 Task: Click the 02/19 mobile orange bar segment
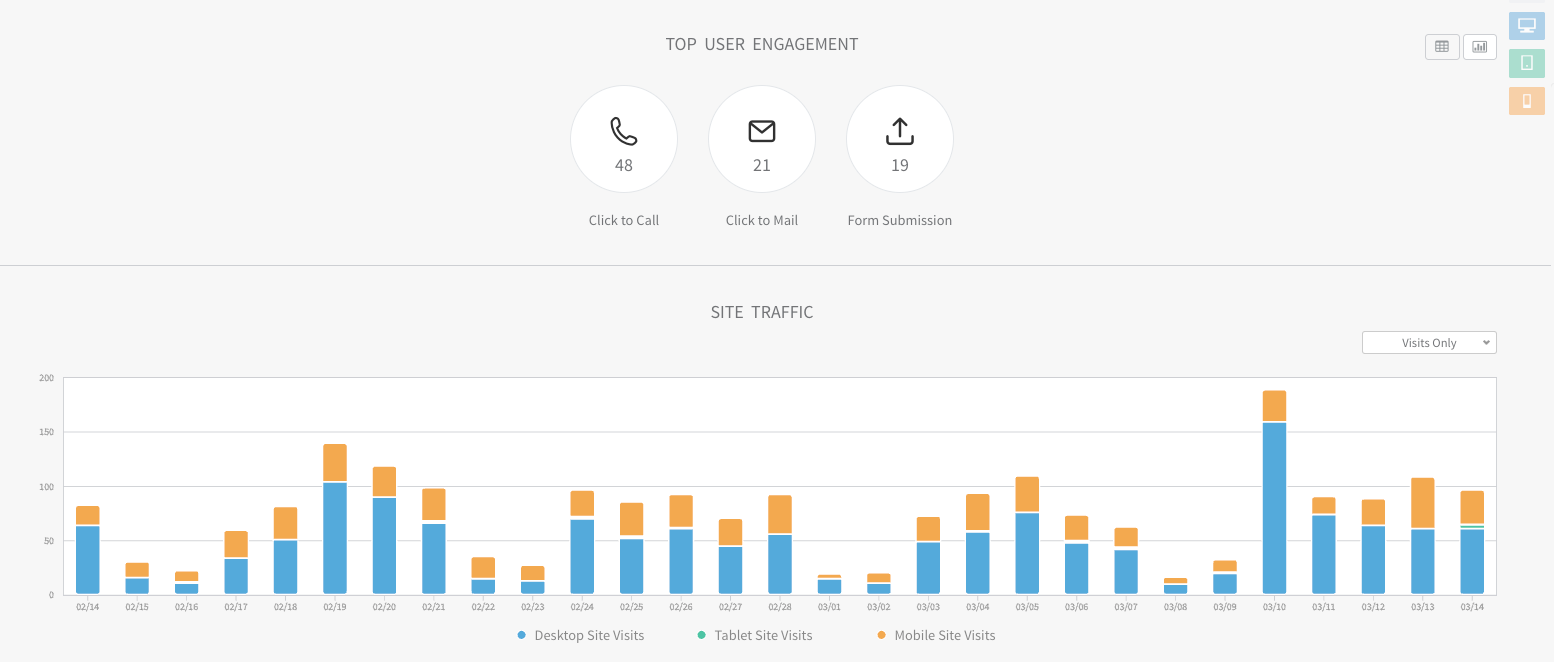pyautogui.click(x=335, y=463)
